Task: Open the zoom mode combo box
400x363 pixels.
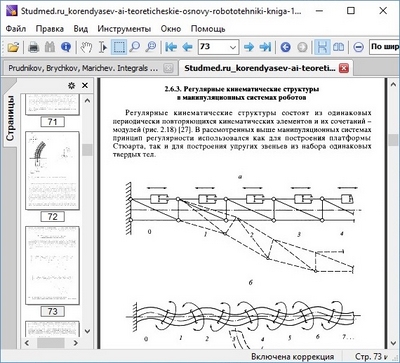Action: [x=384, y=47]
